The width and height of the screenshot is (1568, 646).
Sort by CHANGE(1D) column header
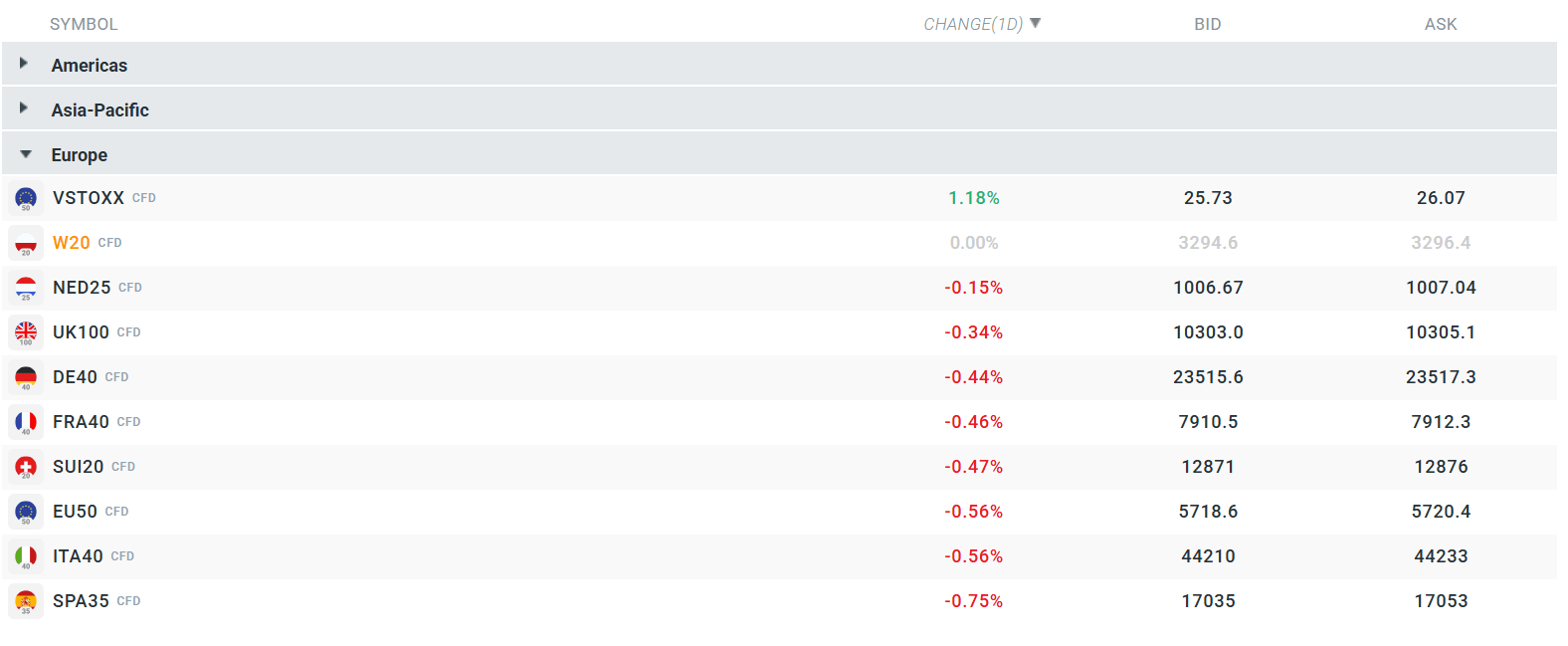coord(973,24)
